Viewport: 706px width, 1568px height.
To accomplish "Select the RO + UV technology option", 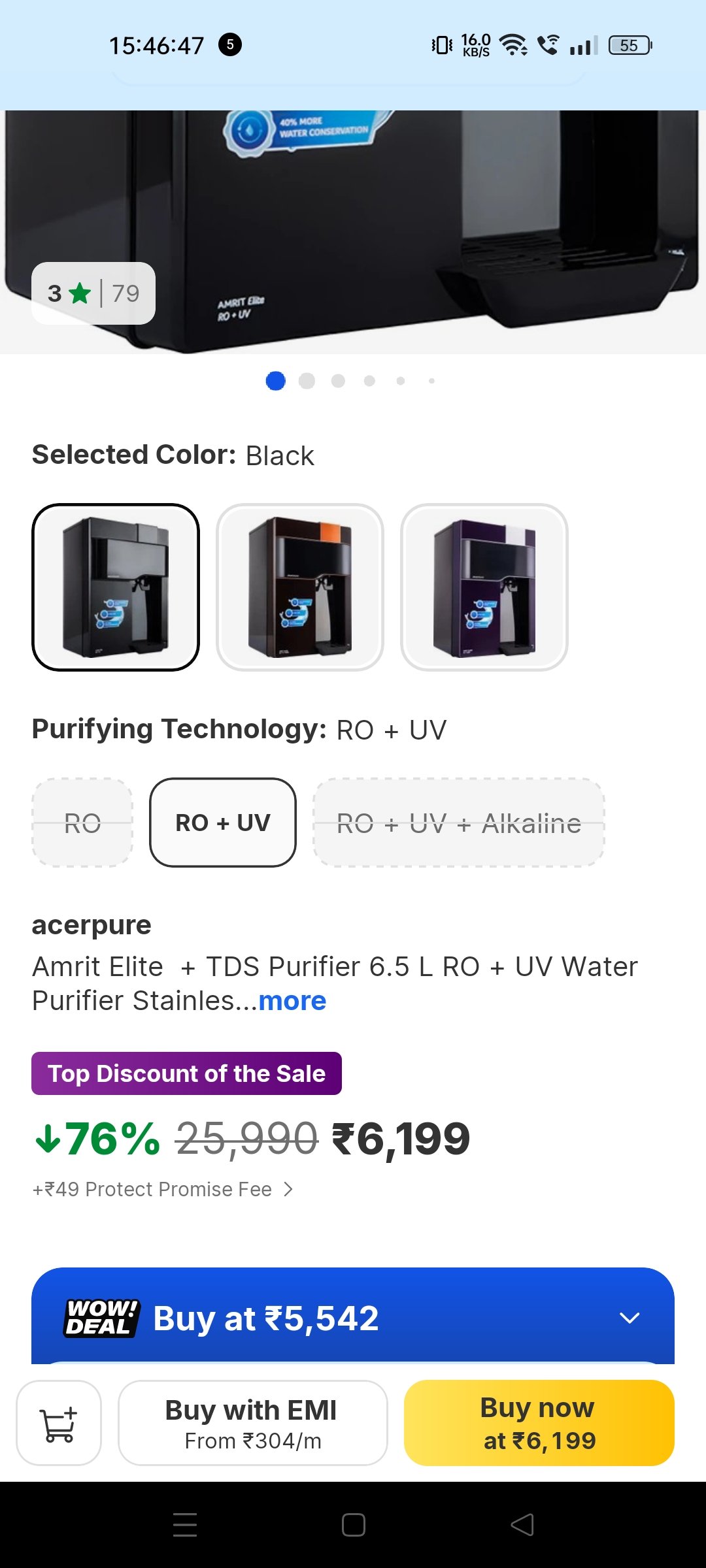I will (x=223, y=823).
